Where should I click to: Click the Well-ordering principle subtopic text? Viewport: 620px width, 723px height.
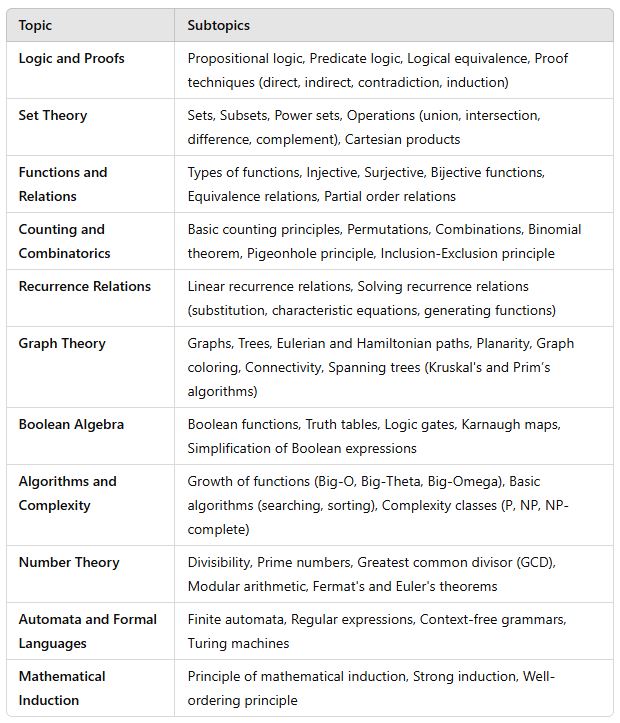(x=371, y=688)
